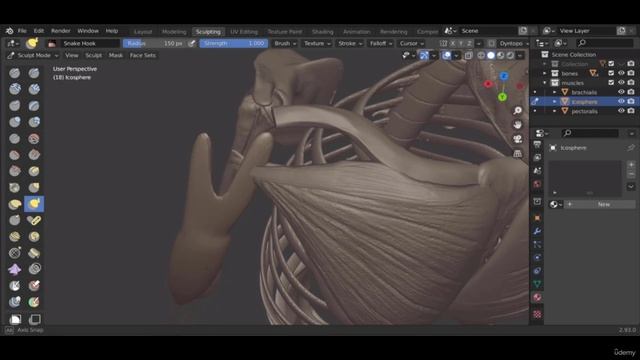Screen dimensions: 640x360
Task: Select the Multi-plane Scrape brush
Action: (34, 171)
